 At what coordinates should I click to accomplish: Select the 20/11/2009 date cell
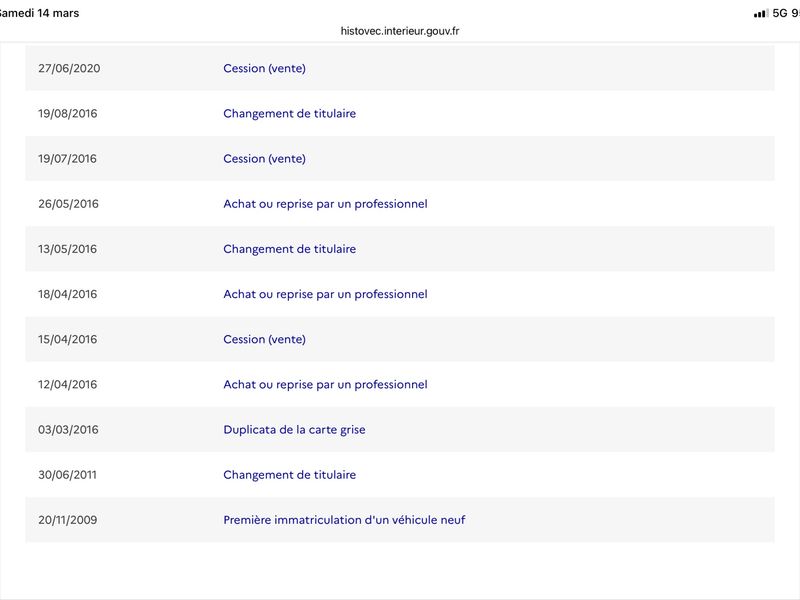68,520
